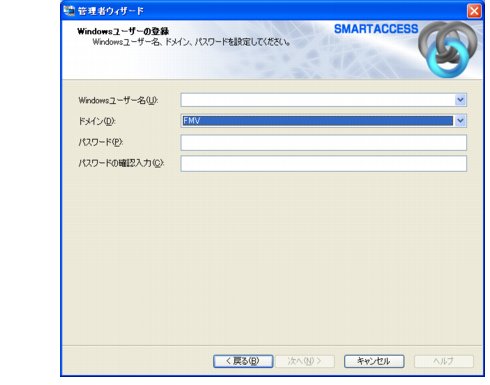Close the 管理者ウィザード window
The image size is (490, 385).
pyautogui.click(x=474, y=11)
